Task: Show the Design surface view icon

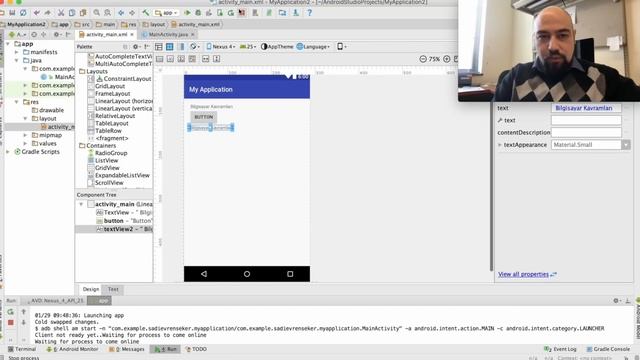Action: pos(159,47)
